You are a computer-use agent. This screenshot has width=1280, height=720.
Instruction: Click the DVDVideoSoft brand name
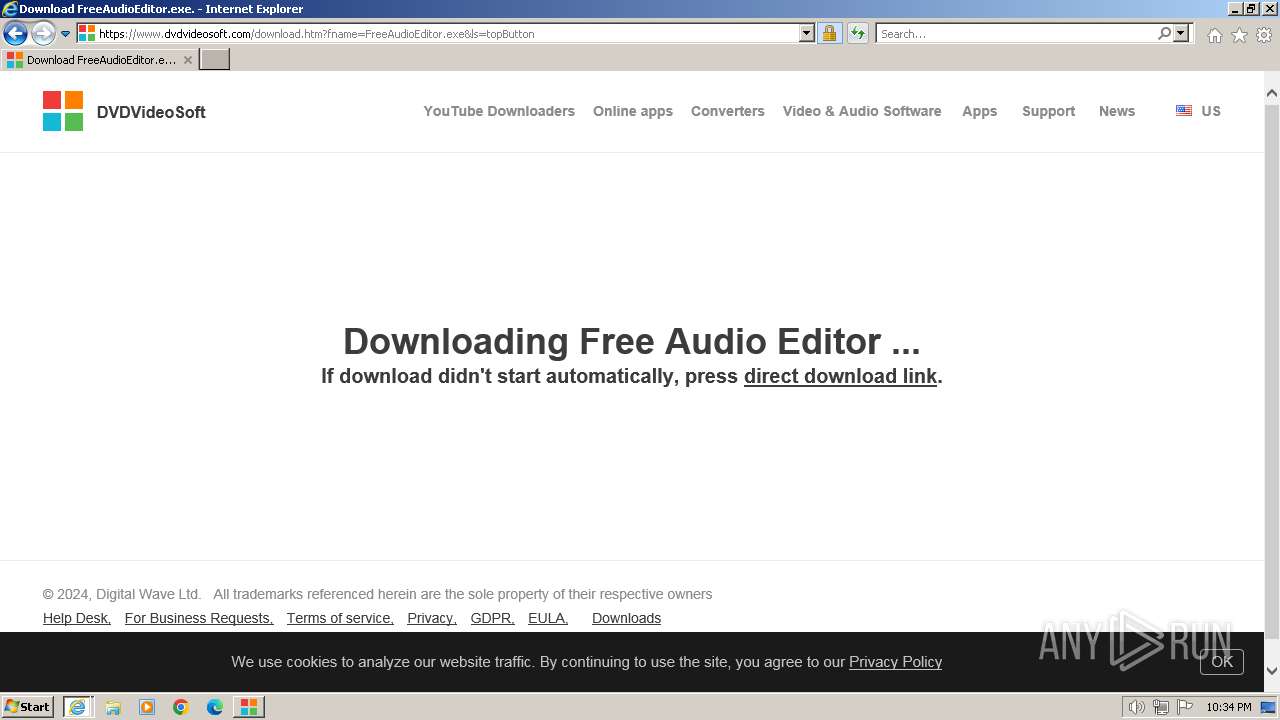coord(151,112)
